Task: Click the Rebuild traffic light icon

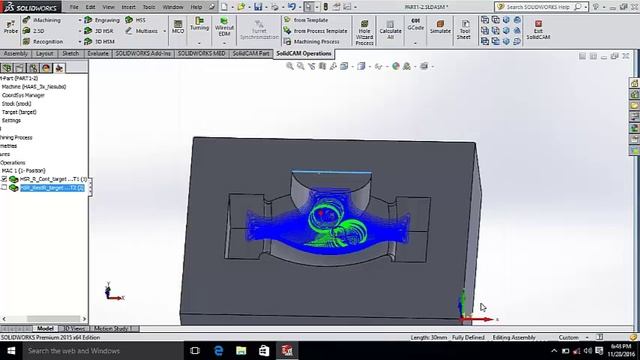Action: [x=326, y=7]
